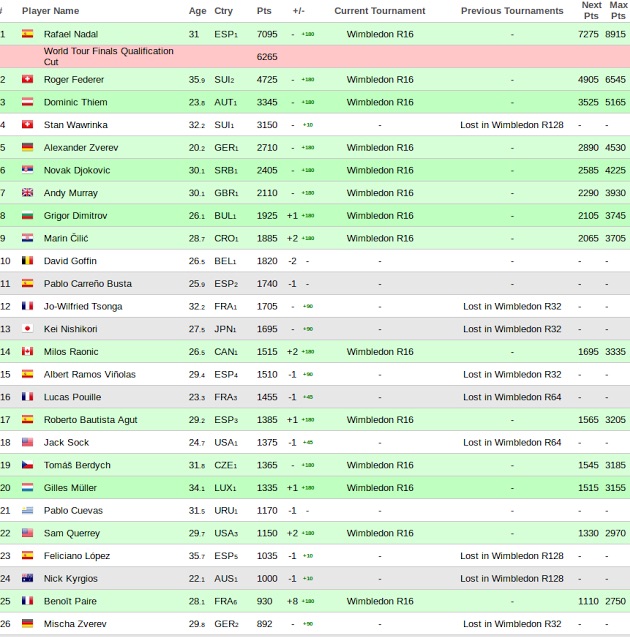Click the Canada flag beside Milos Raonic
Image resolution: width=630 pixels, height=637 pixels.
tap(27, 352)
